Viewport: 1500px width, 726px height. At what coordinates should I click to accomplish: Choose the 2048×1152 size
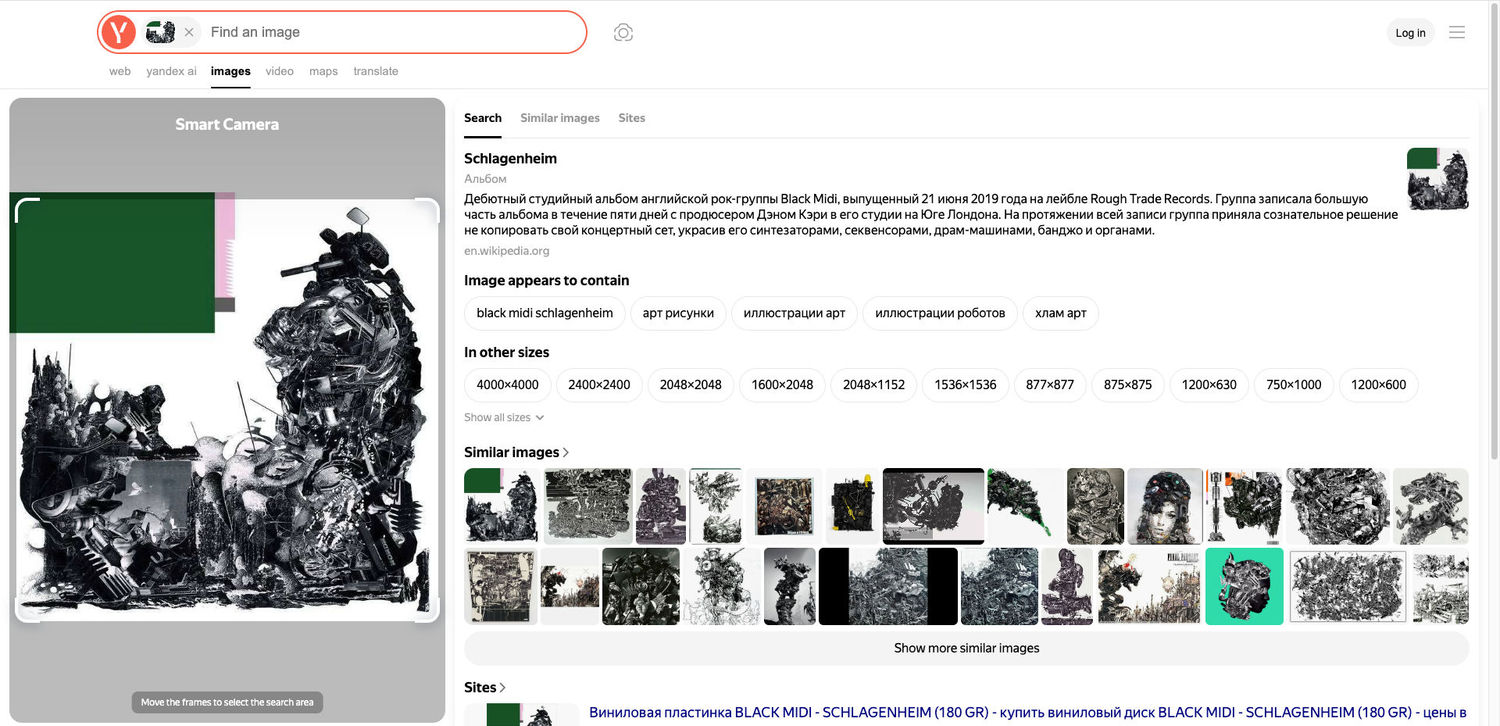(874, 385)
